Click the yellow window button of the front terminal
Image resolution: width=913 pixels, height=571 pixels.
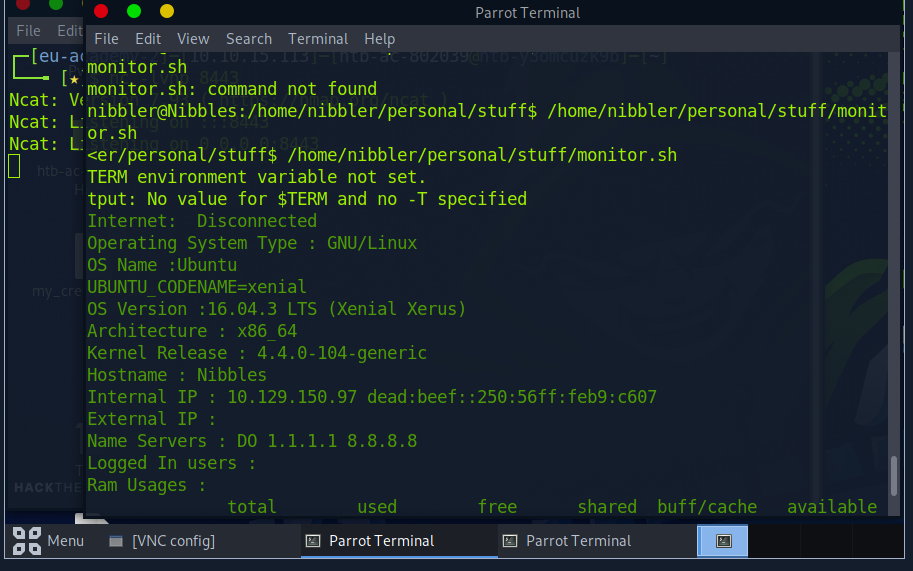coord(167,12)
